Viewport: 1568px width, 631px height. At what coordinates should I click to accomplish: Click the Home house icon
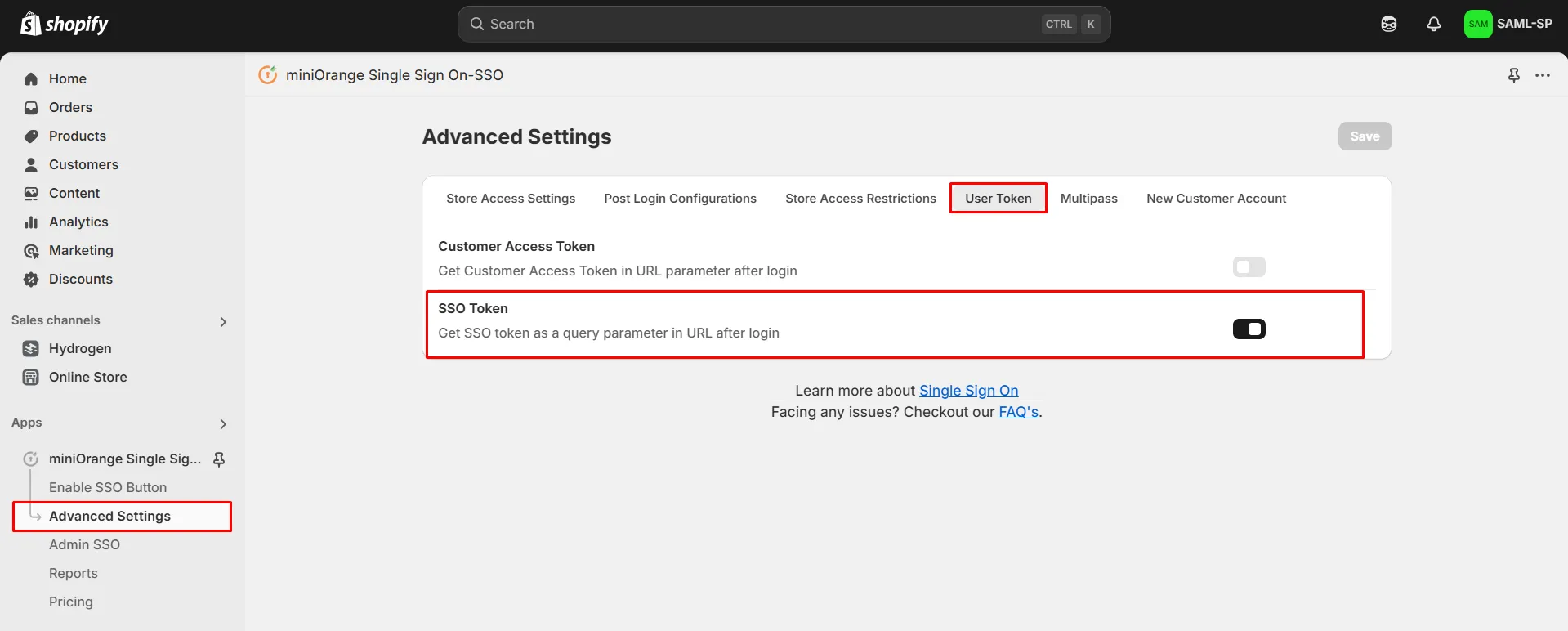(x=31, y=78)
